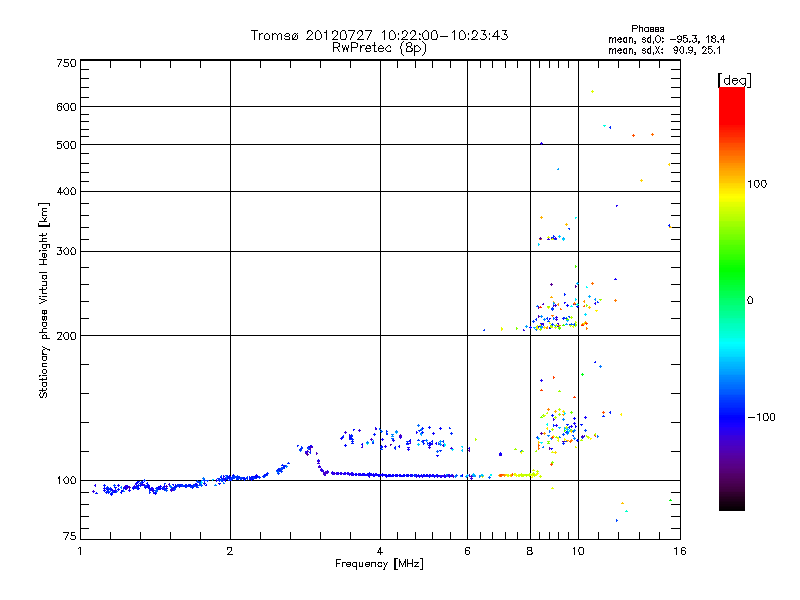
Task: Click the y-axis tick label "400"
Action: pos(66,191)
